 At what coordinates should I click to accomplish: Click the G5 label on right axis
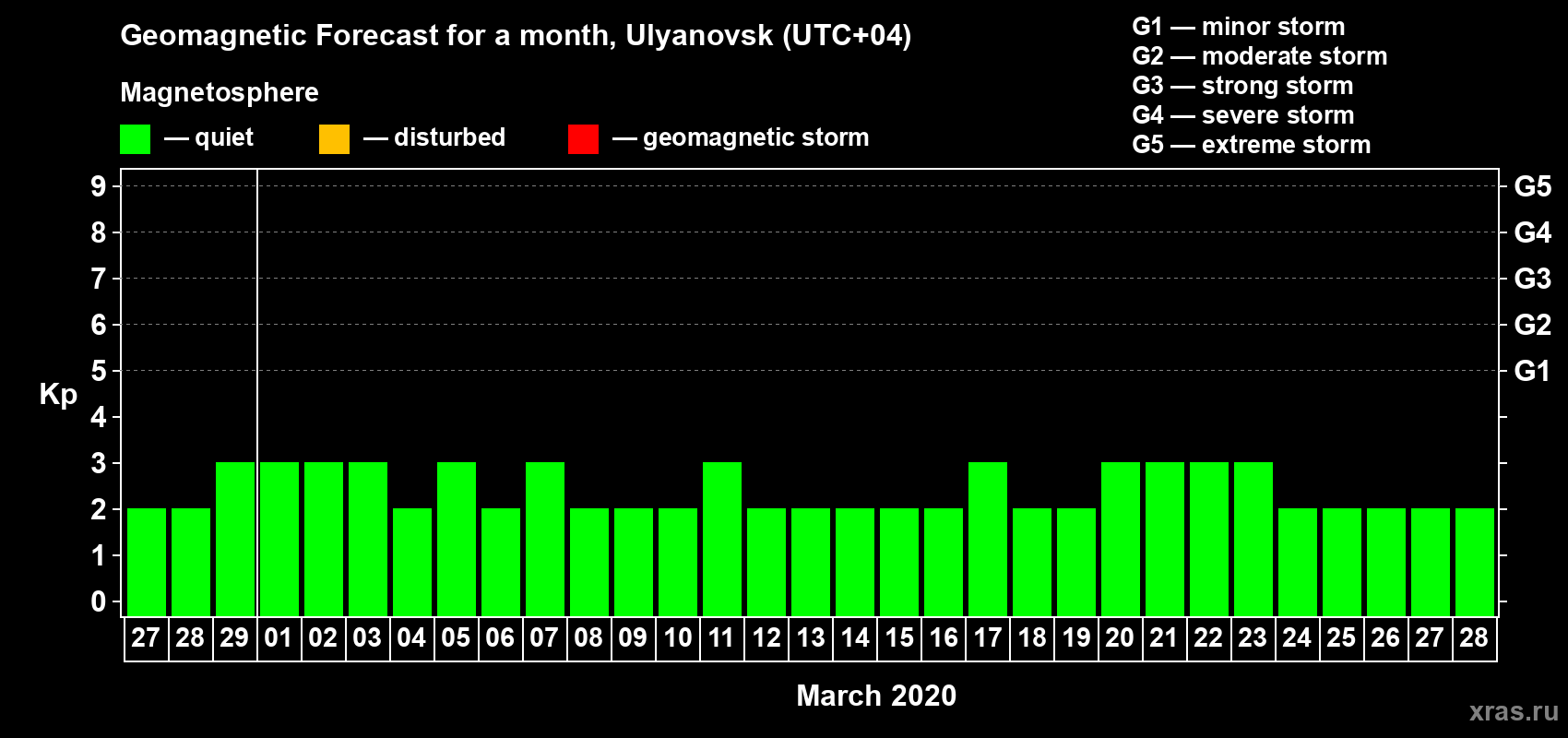click(1533, 186)
